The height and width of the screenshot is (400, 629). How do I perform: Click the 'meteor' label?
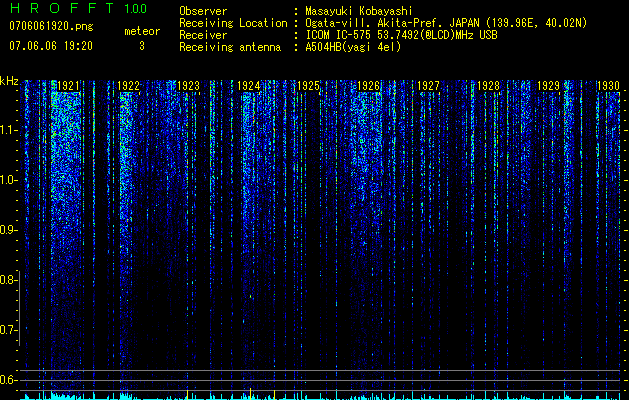point(142,31)
